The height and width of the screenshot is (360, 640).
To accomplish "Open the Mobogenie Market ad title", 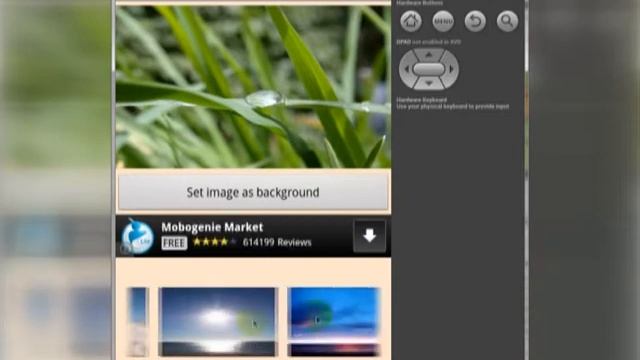I will coord(212,227).
